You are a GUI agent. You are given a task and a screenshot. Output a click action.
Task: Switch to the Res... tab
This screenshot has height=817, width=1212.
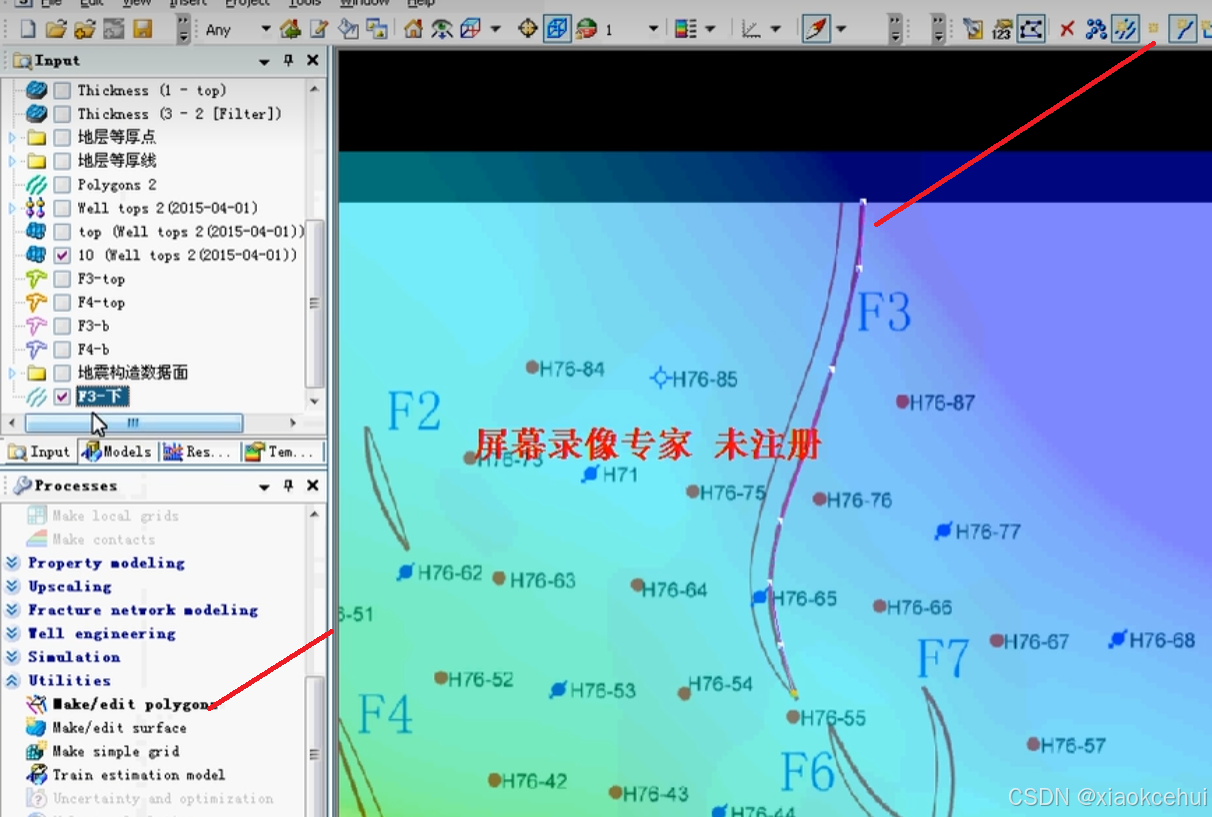click(x=198, y=452)
